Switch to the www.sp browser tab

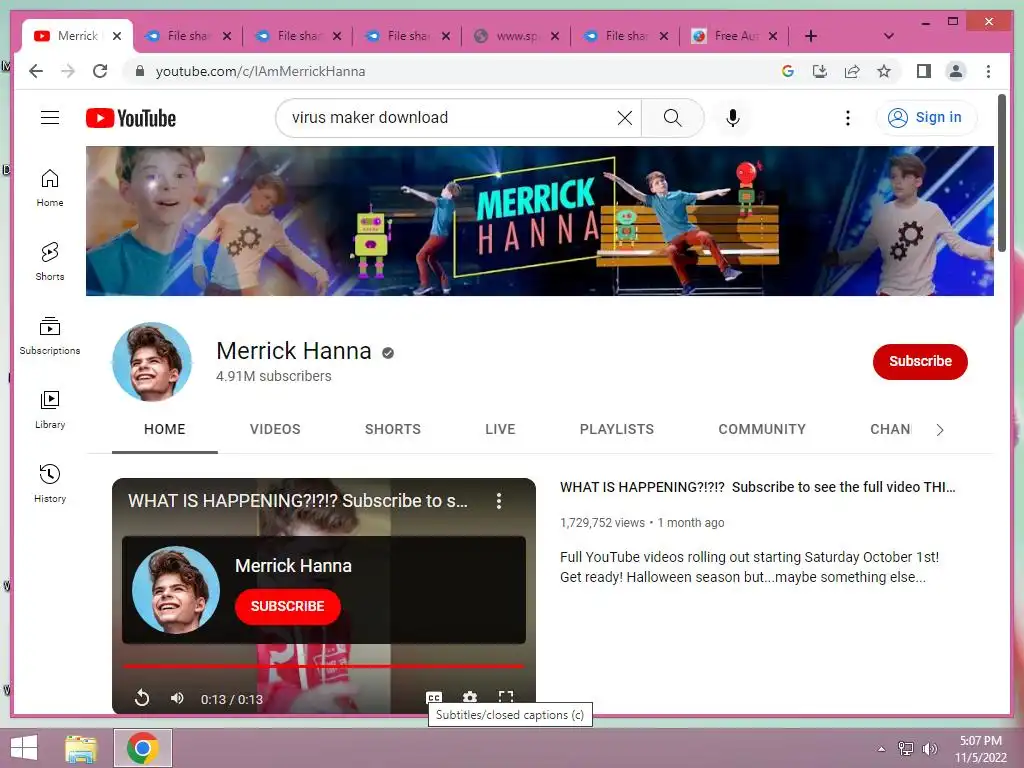click(x=516, y=36)
